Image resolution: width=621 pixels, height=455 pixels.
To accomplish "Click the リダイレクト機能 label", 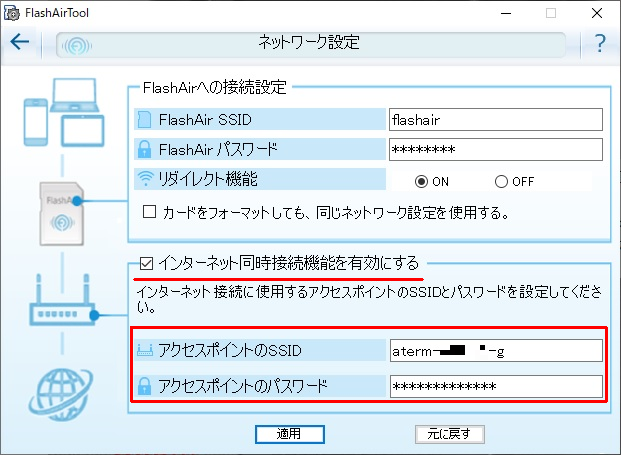I will tap(208, 179).
